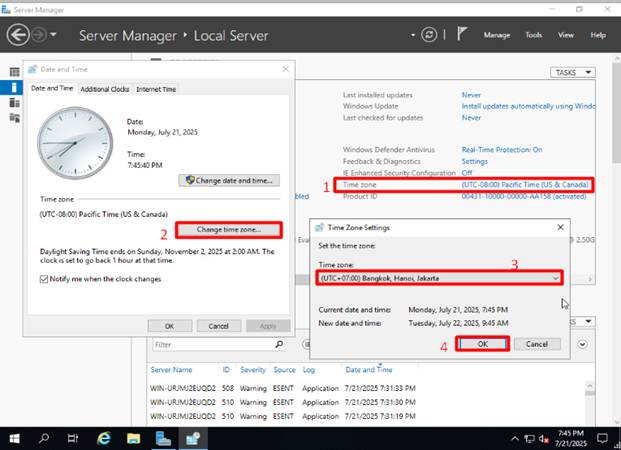The width and height of the screenshot is (621, 450).
Task: Click the Server Manager back arrow
Action: pyautogui.click(x=17, y=35)
